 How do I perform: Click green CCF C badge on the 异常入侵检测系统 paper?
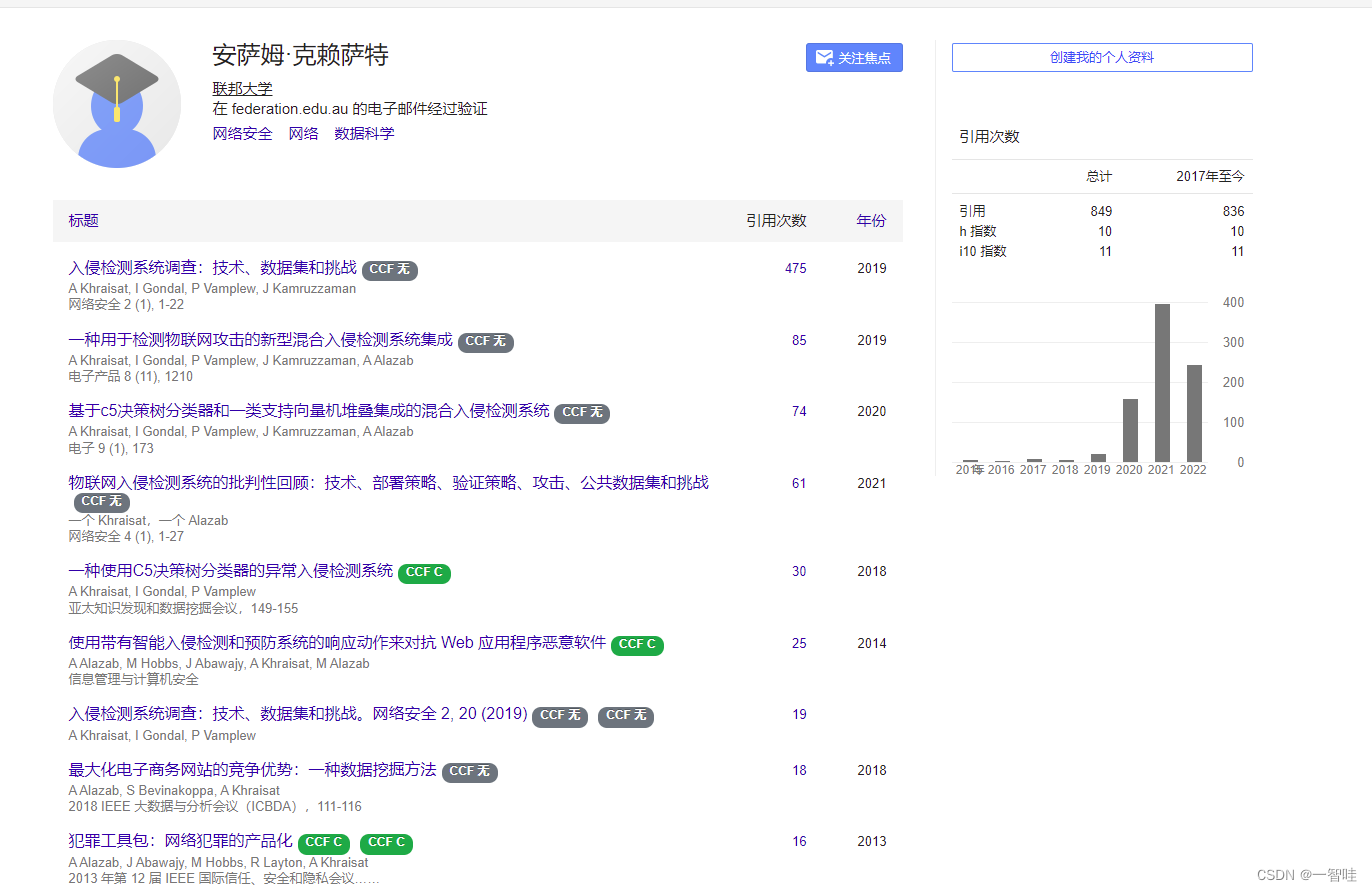[x=424, y=573]
